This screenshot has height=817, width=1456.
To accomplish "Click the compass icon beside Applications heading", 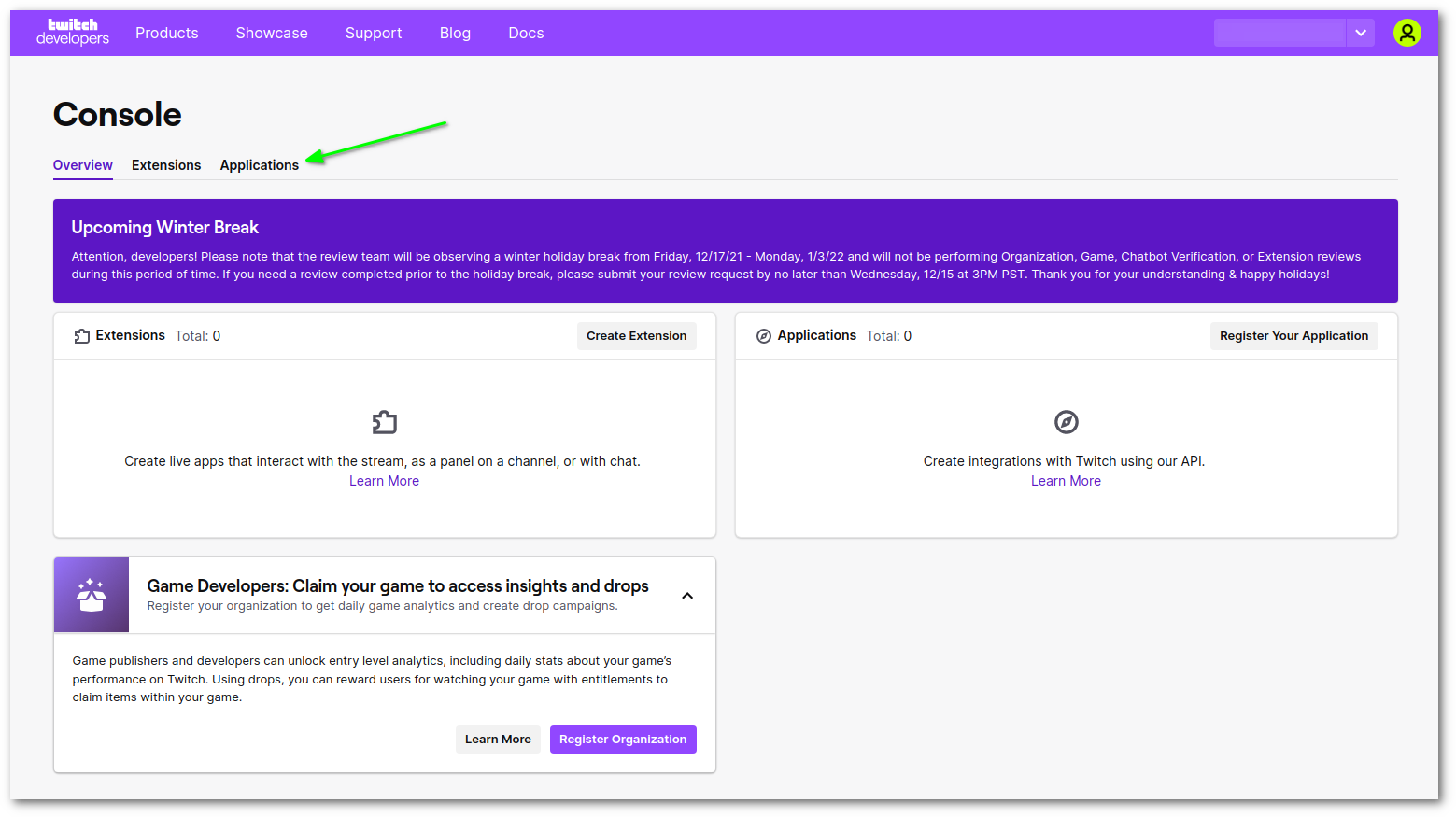I will point(764,336).
